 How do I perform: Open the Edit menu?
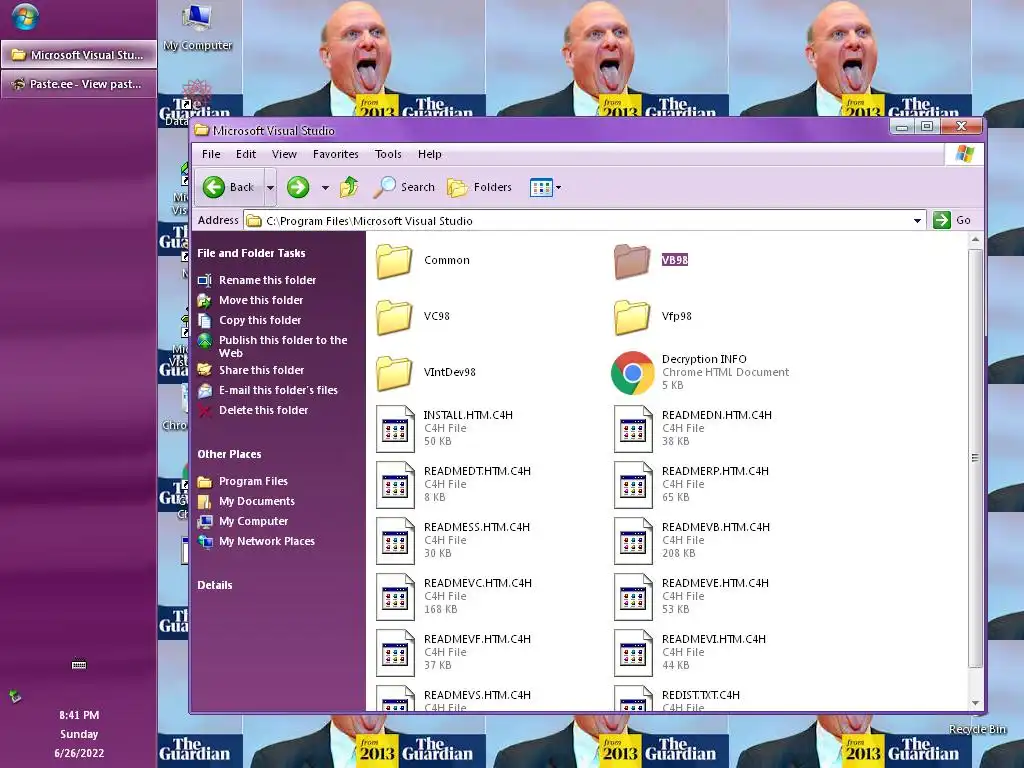click(x=246, y=154)
